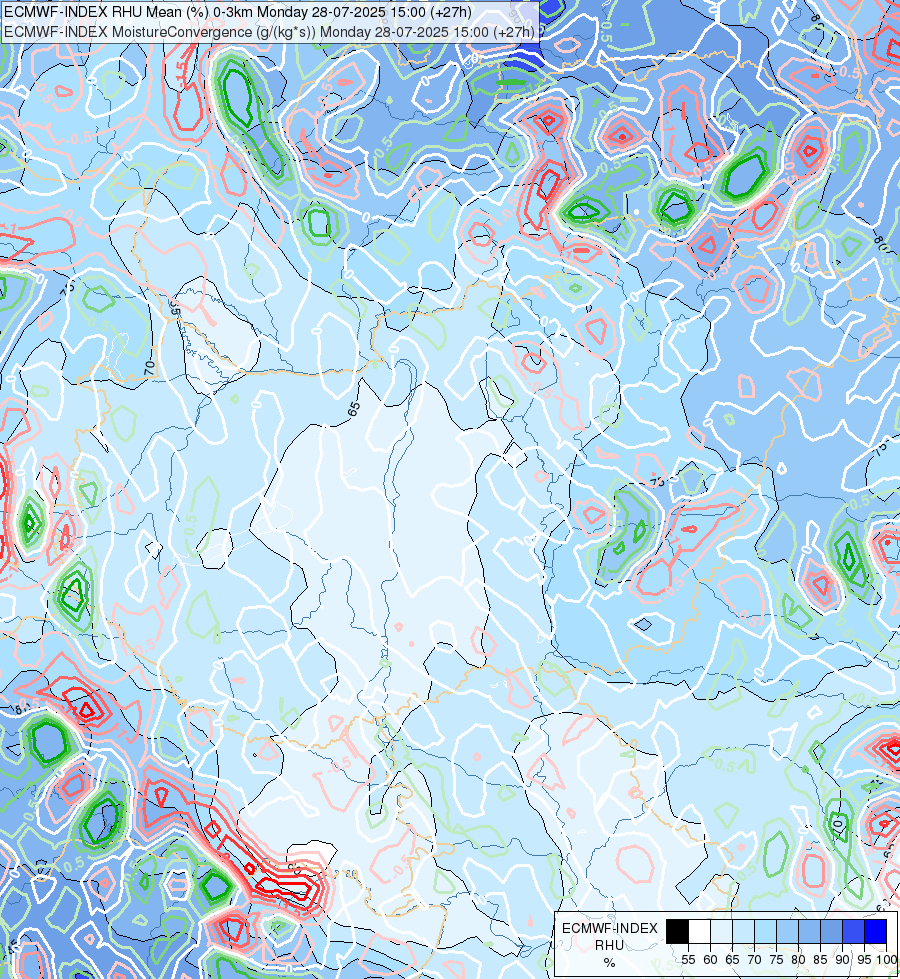Screen dimensions: 900x979
Task: Click the 'ECMWF-INDEX MoistureConvergence' title line
Action: click(x=269, y=32)
